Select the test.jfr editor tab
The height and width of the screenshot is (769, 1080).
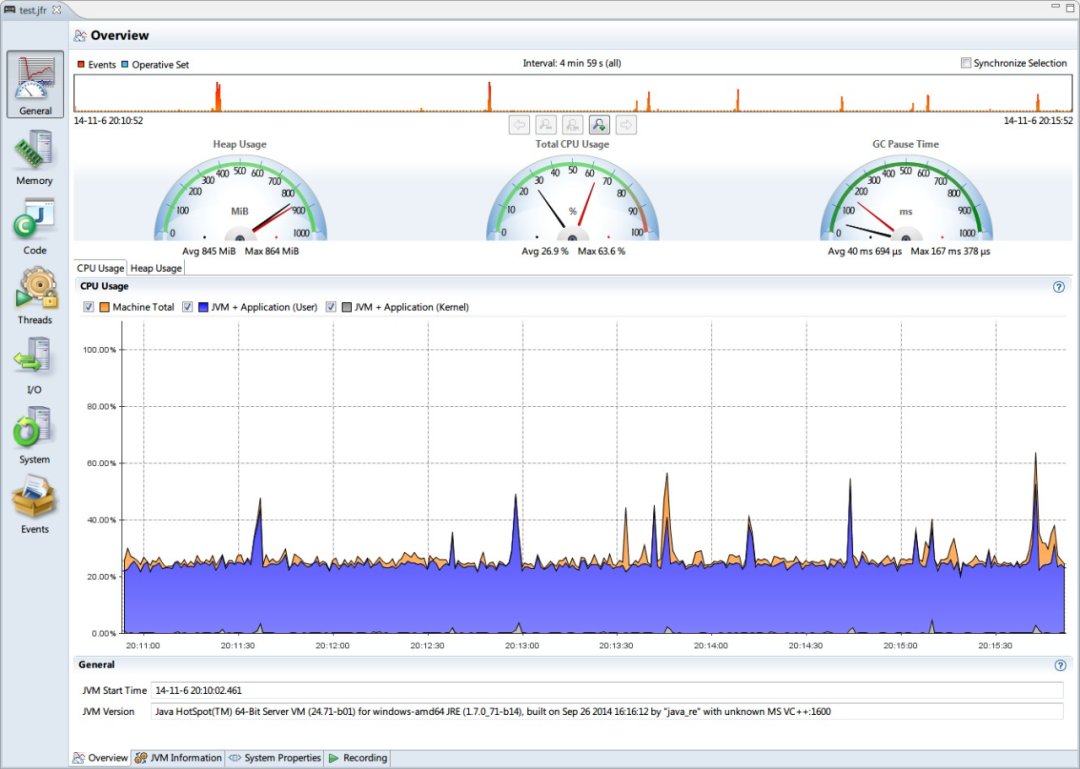[x=32, y=10]
